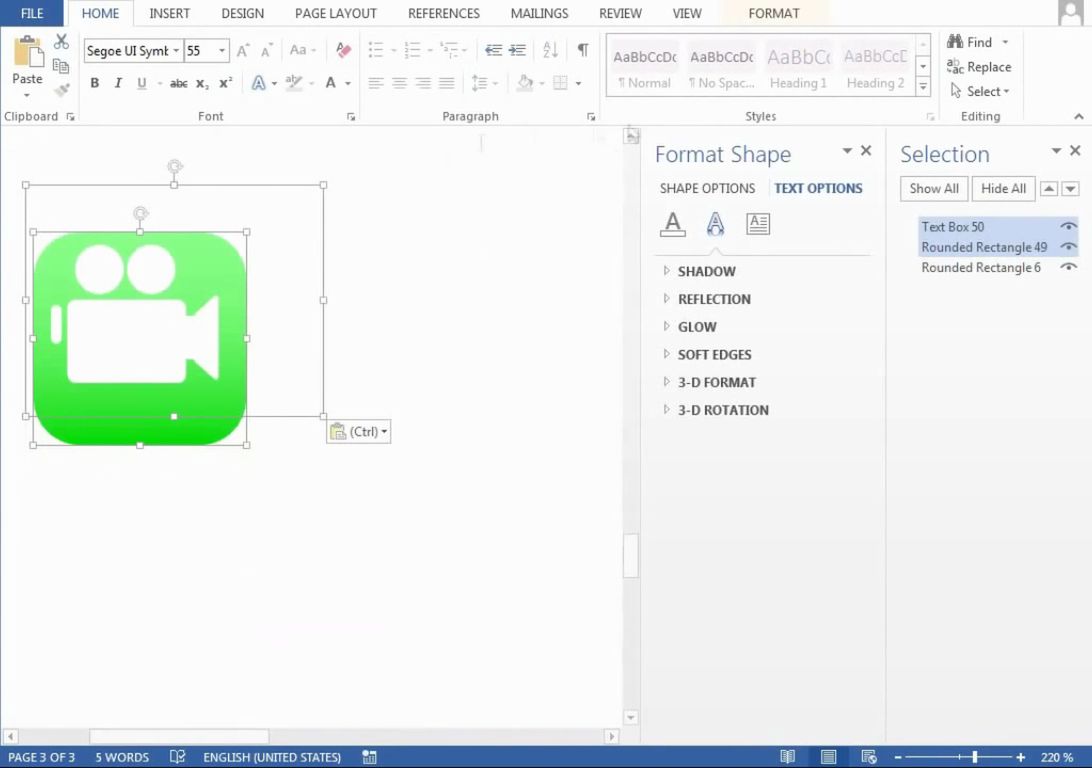Click the Text Effects icon
The height and width of the screenshot is (768, 1092).
pos(258,83)
